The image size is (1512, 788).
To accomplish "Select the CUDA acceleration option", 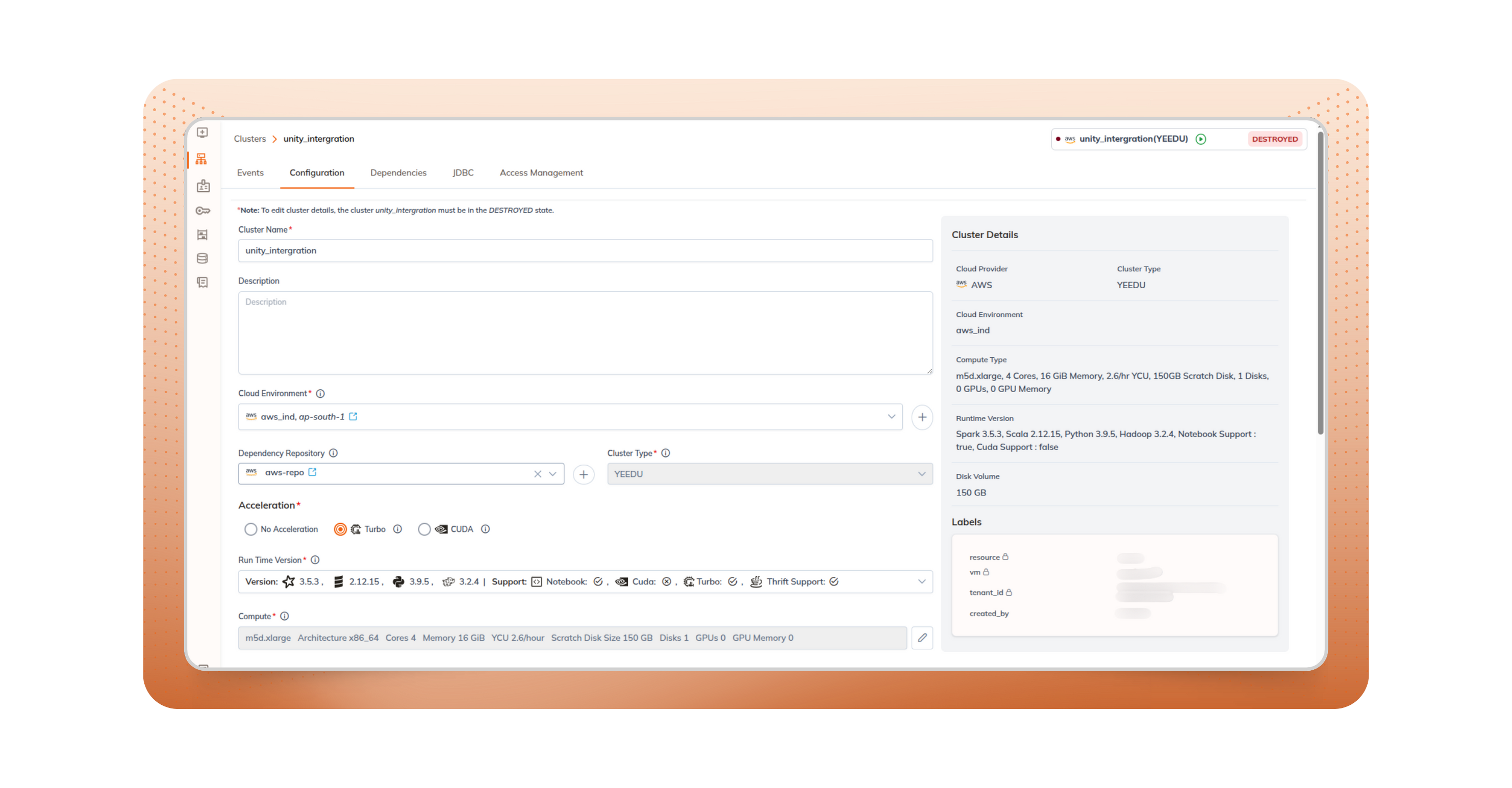I will point(425,529).
